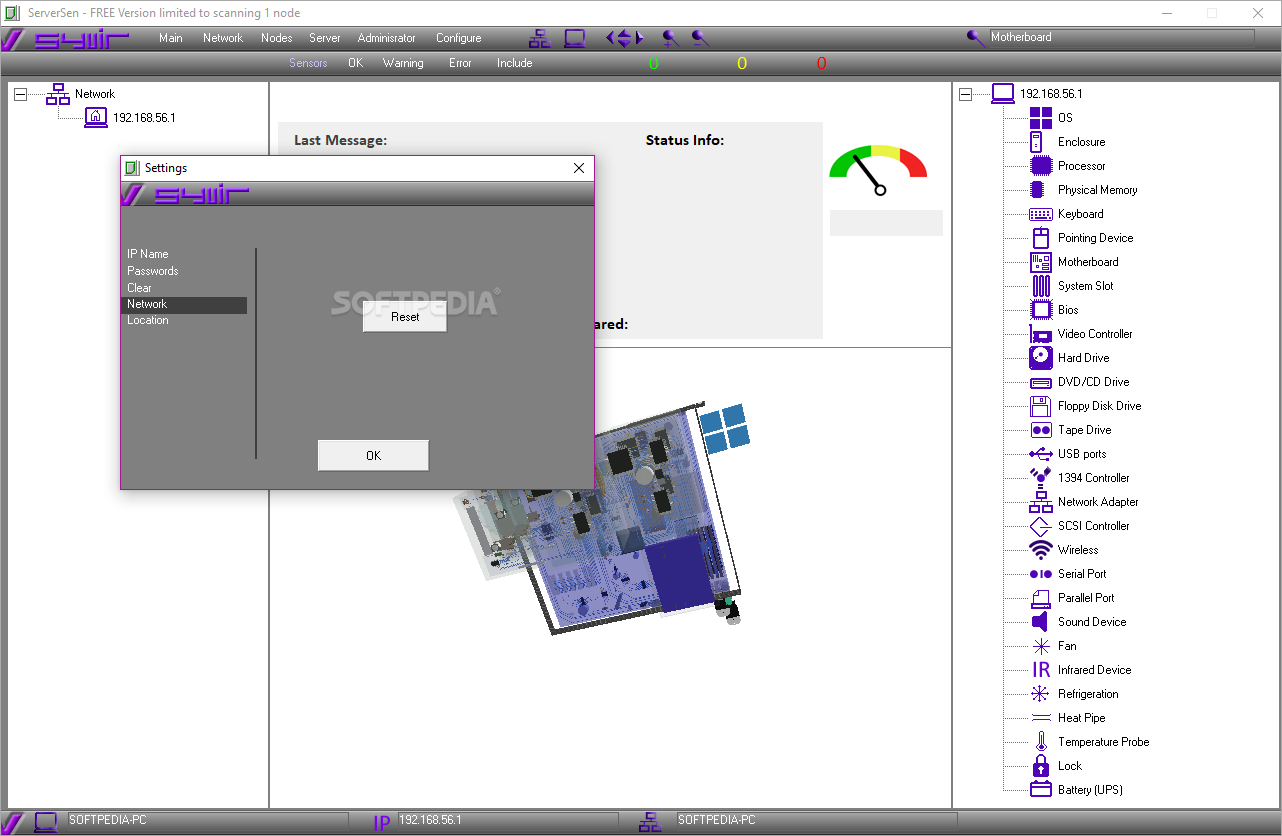Click the Network Adapter icon
Viewport: 1282px width, 836px height.
1041,502
